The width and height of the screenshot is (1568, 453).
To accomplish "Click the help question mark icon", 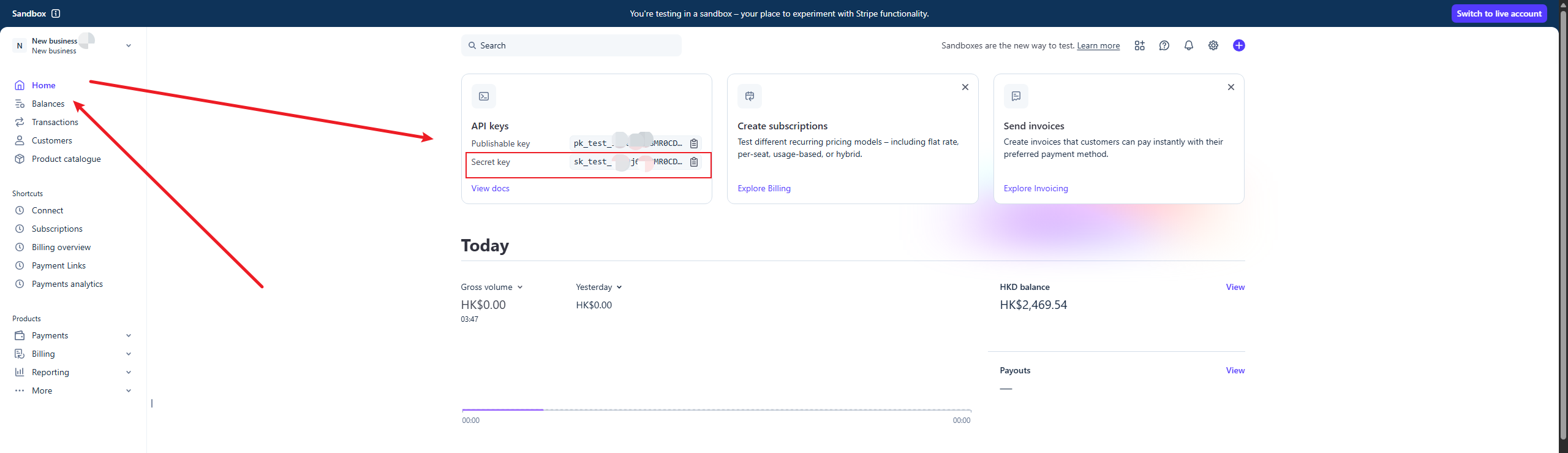I will click(x=1164, y=45).
